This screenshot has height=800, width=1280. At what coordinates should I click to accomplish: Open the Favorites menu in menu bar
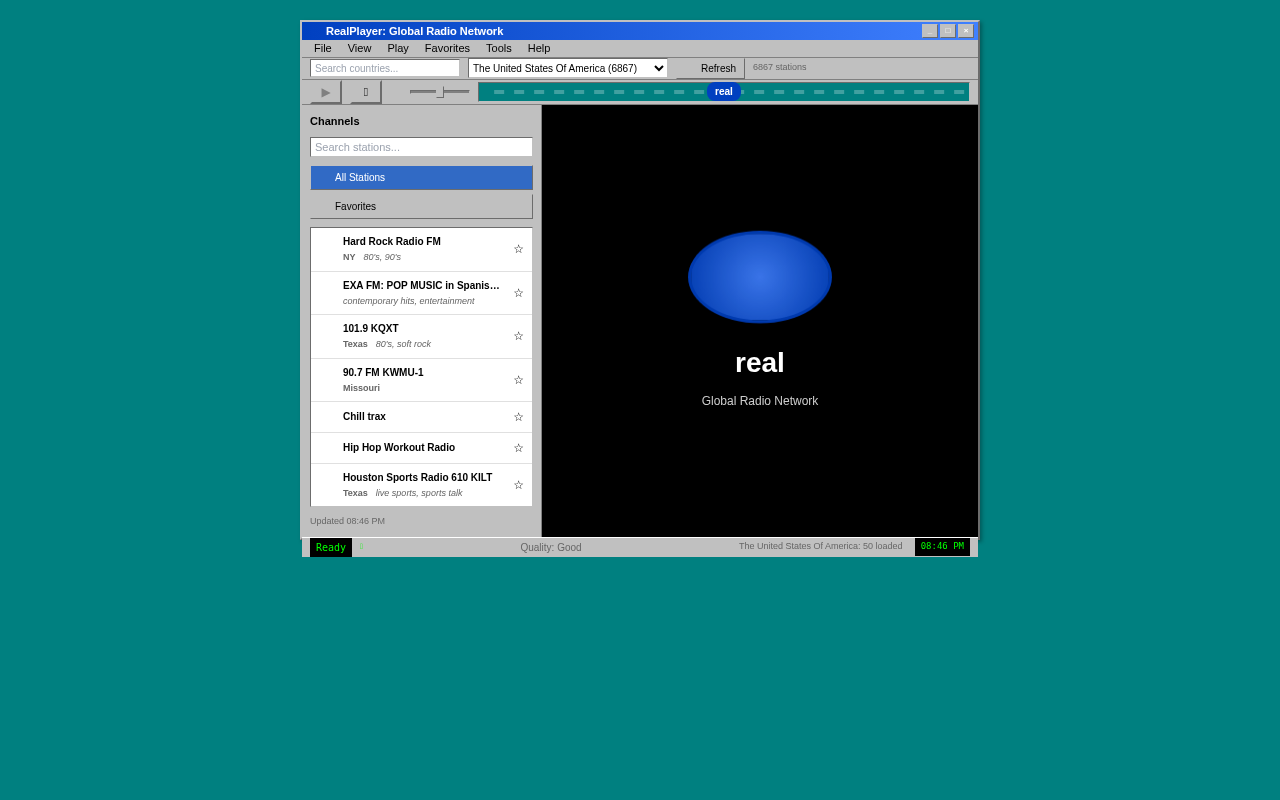click(x=447, y=48)
